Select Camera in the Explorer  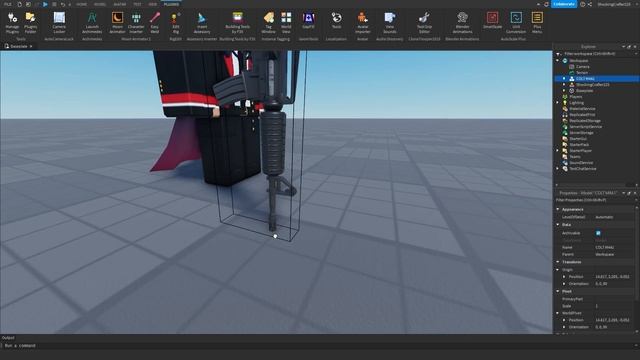pyautogui.click(x=582, y=67)
